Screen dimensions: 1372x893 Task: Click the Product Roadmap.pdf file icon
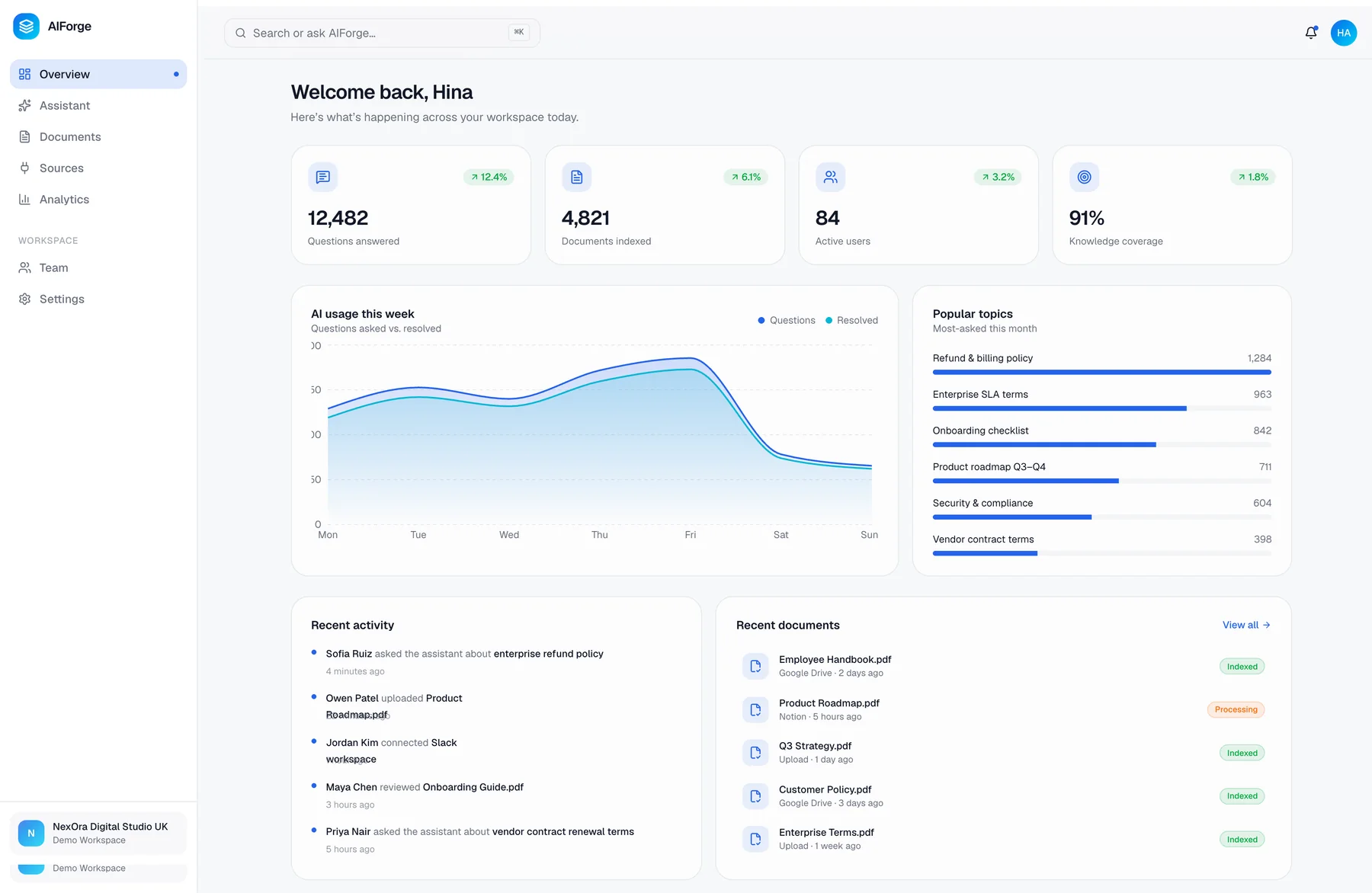click(755, 709)
